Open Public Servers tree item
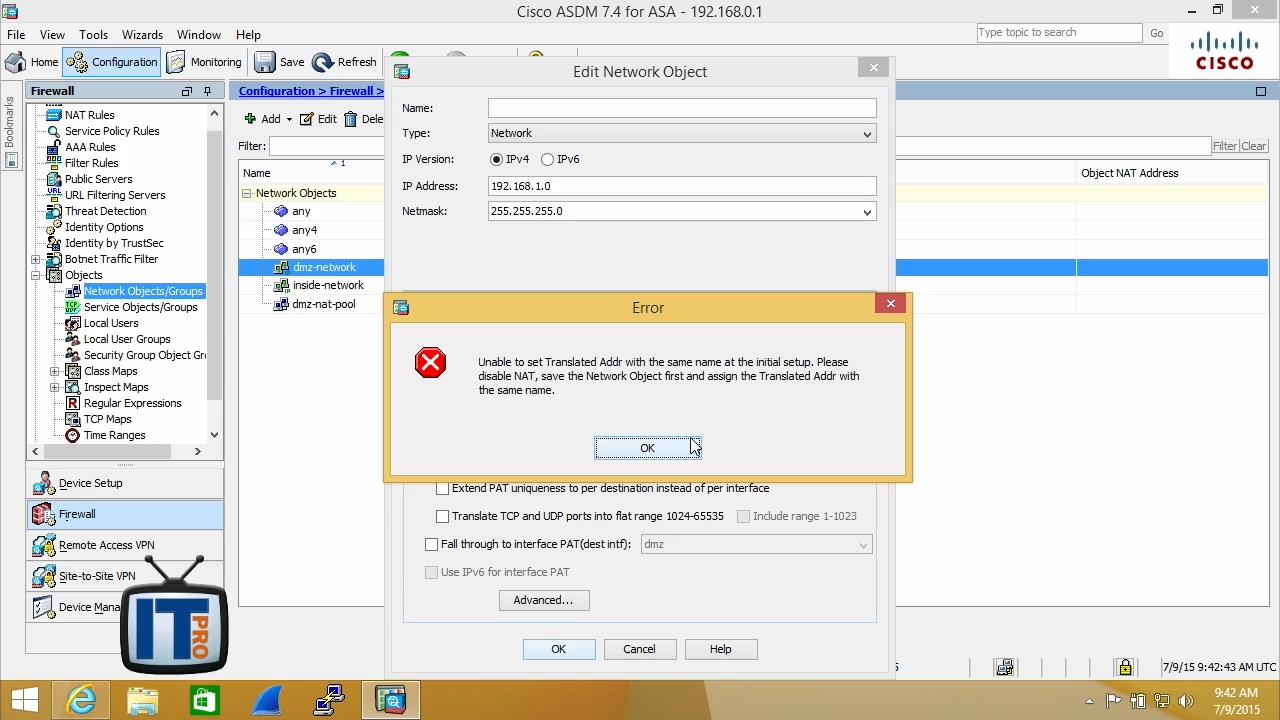Viewport: 1280px width, 720px height. [x=98, y=179]
